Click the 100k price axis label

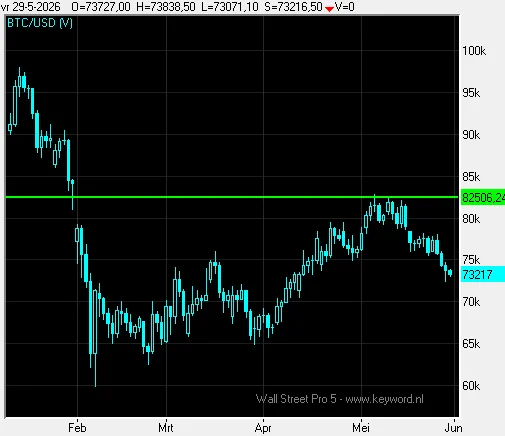(x=474, y=51)
